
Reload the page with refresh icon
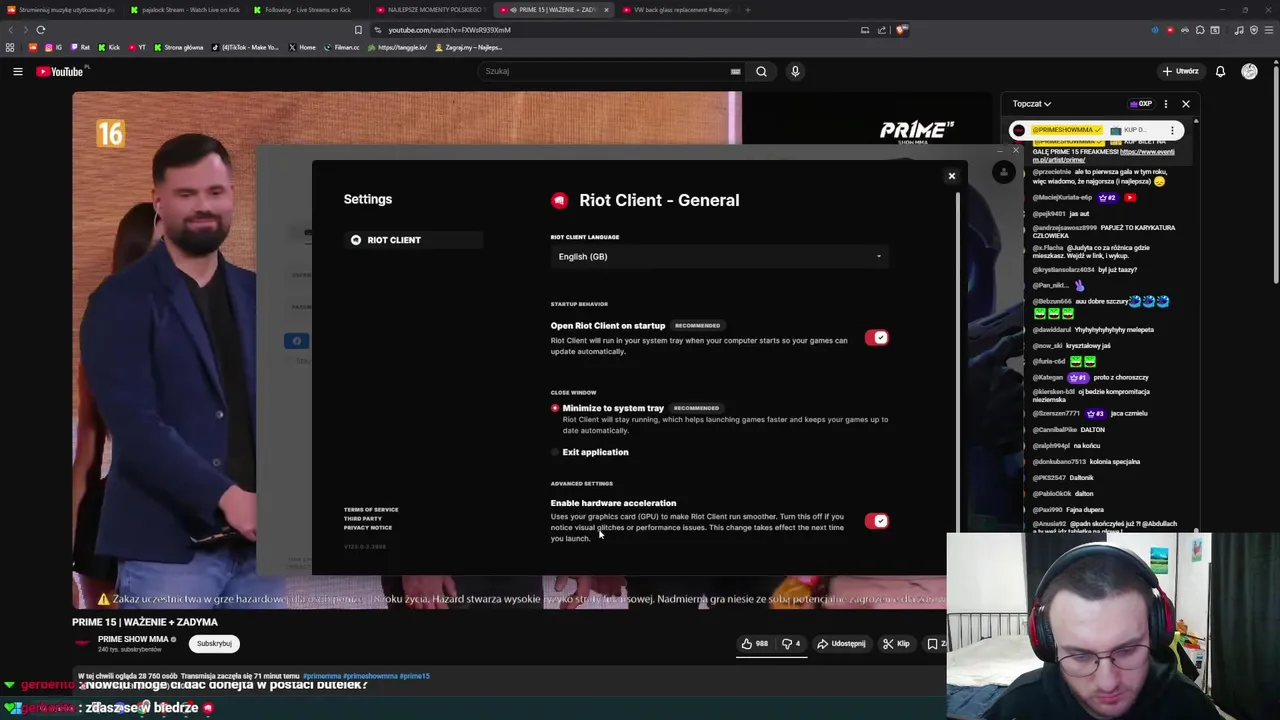(40, 30)
